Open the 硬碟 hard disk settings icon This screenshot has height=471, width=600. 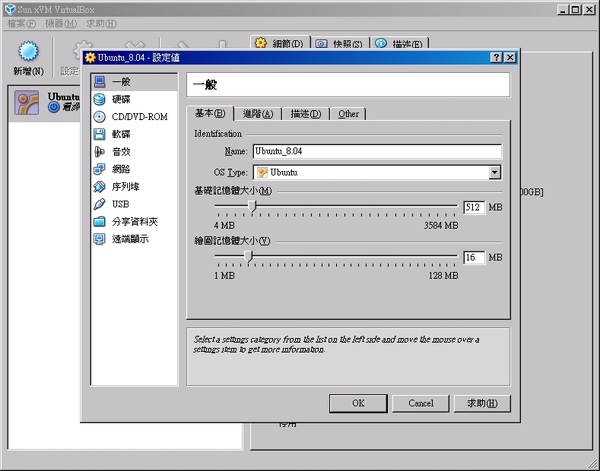pyautogui.click(x=99, y=99)
